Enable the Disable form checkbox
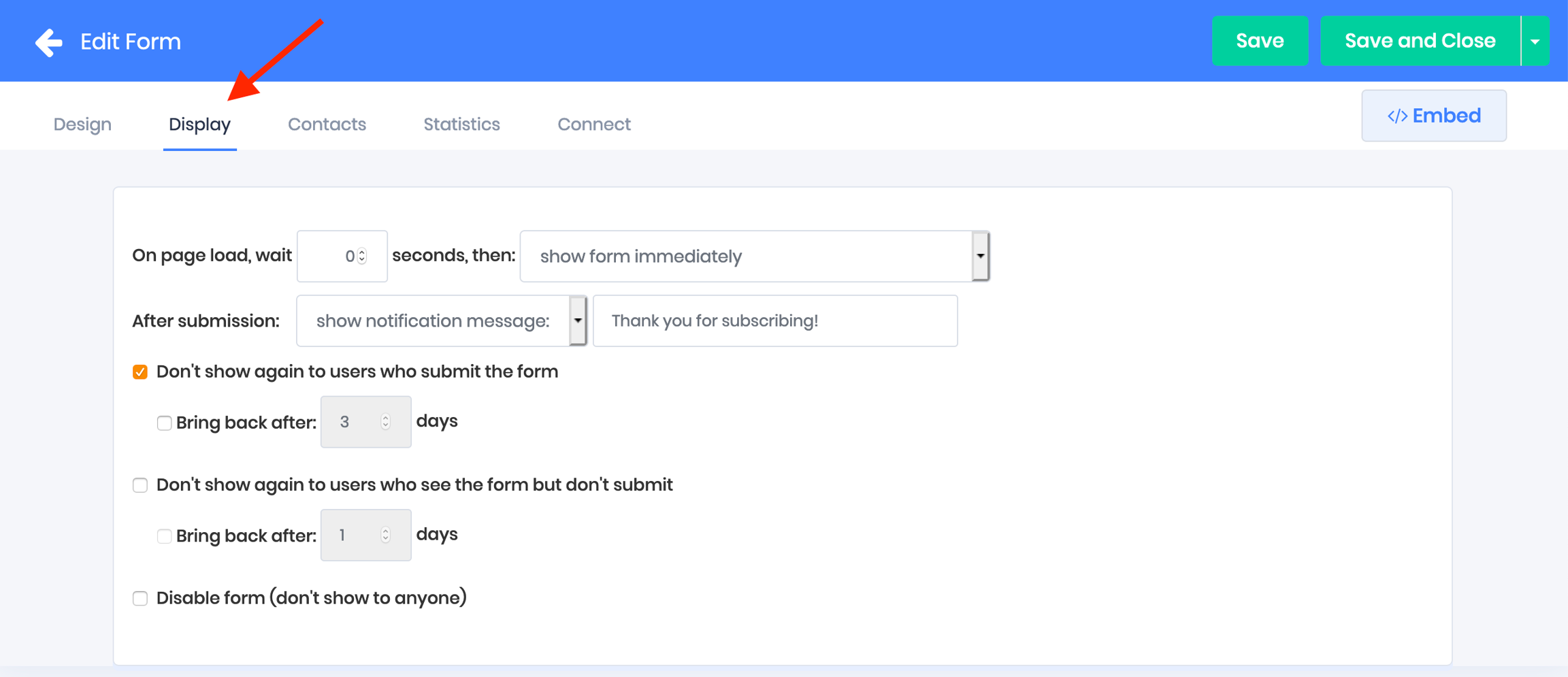This screenshot has width=1568, height=677. pyautogui.click(x=140, y=598)
